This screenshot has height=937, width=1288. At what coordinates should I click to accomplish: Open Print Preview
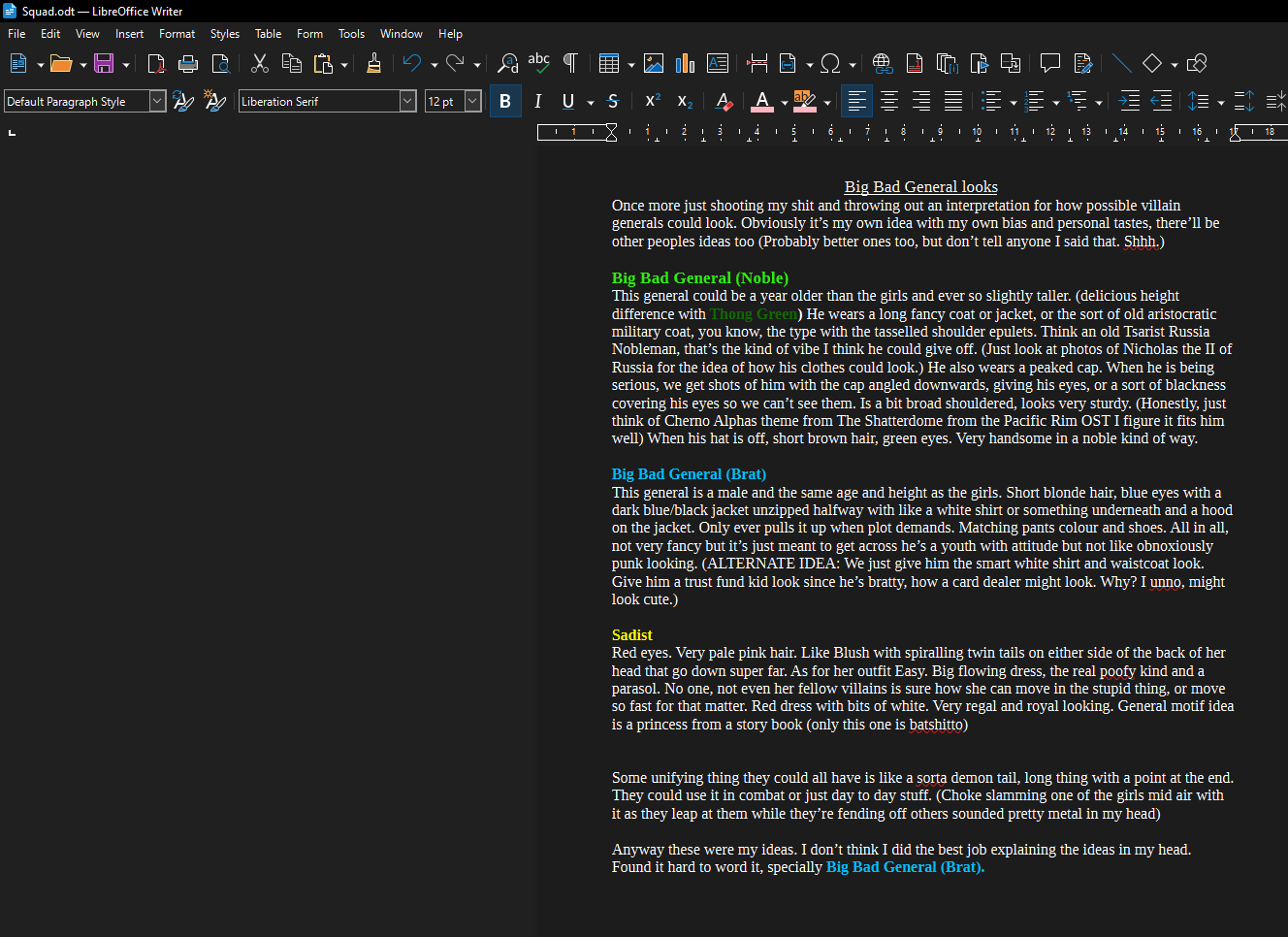tap(221, 64)
